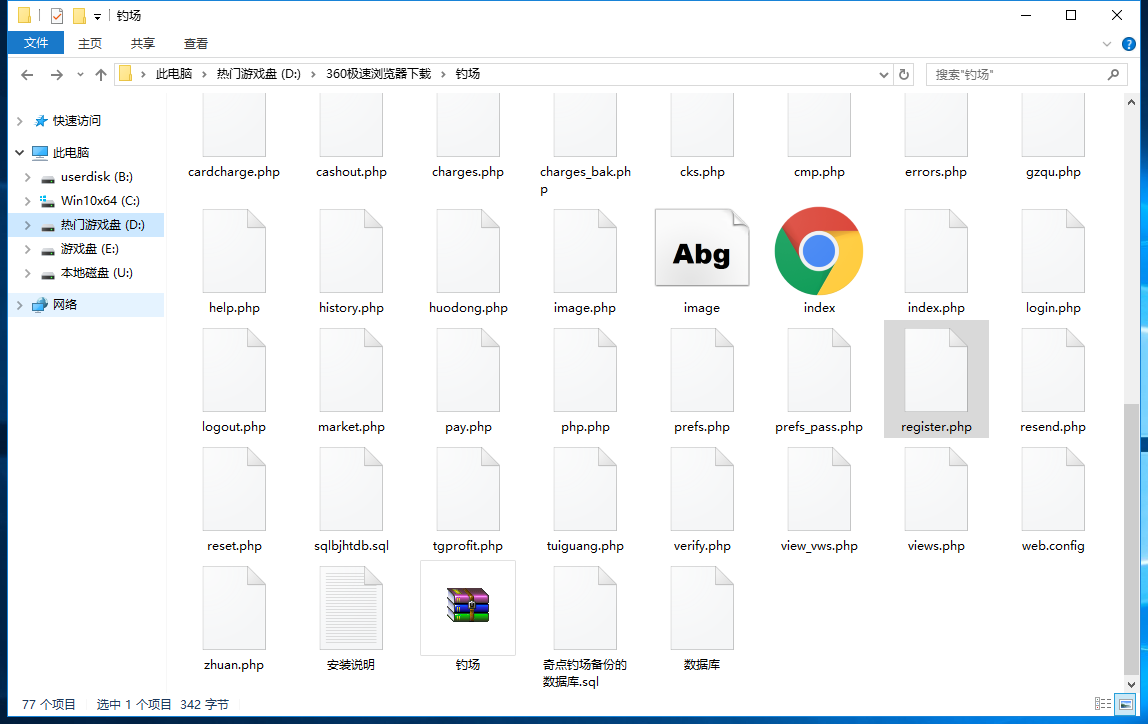Viewport: 1148px width, 724px height.
Task: Select the register.php file
Action: 935,380
